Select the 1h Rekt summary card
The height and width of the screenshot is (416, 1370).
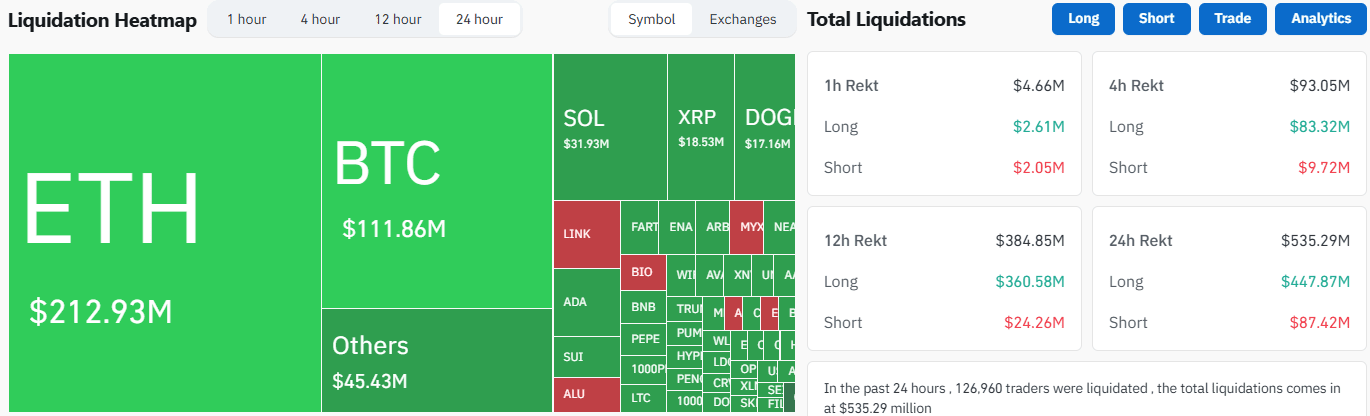pos(944,124)
